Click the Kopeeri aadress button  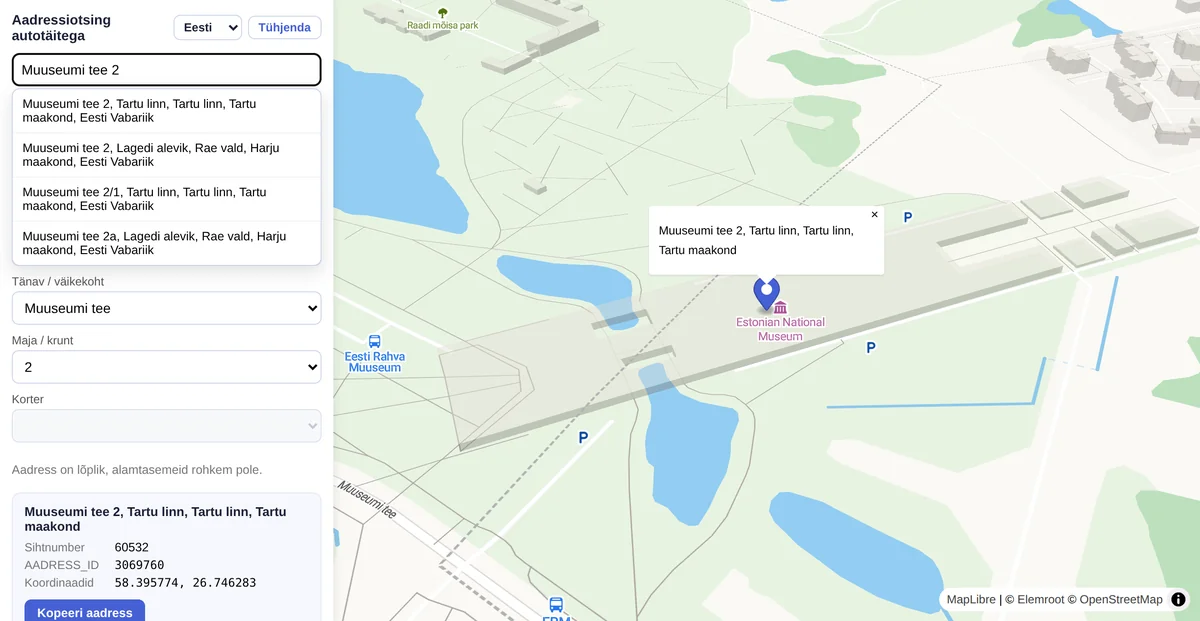click(85, 612)
